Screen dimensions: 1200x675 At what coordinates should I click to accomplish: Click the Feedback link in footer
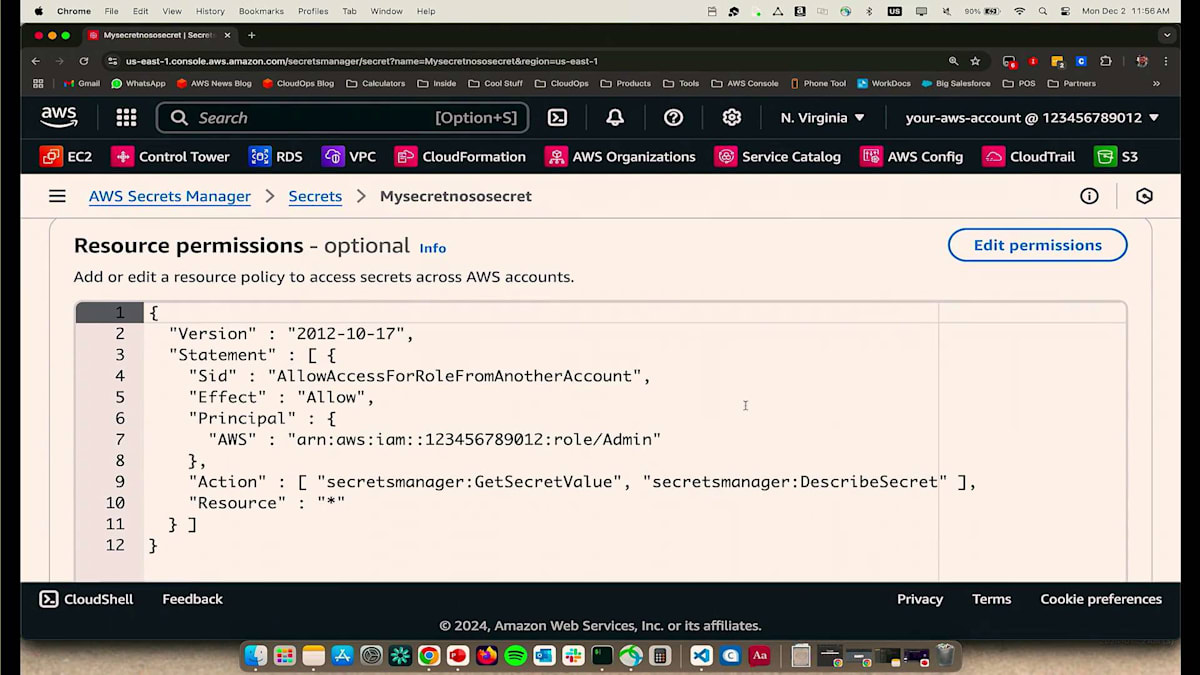pos(192,599)
